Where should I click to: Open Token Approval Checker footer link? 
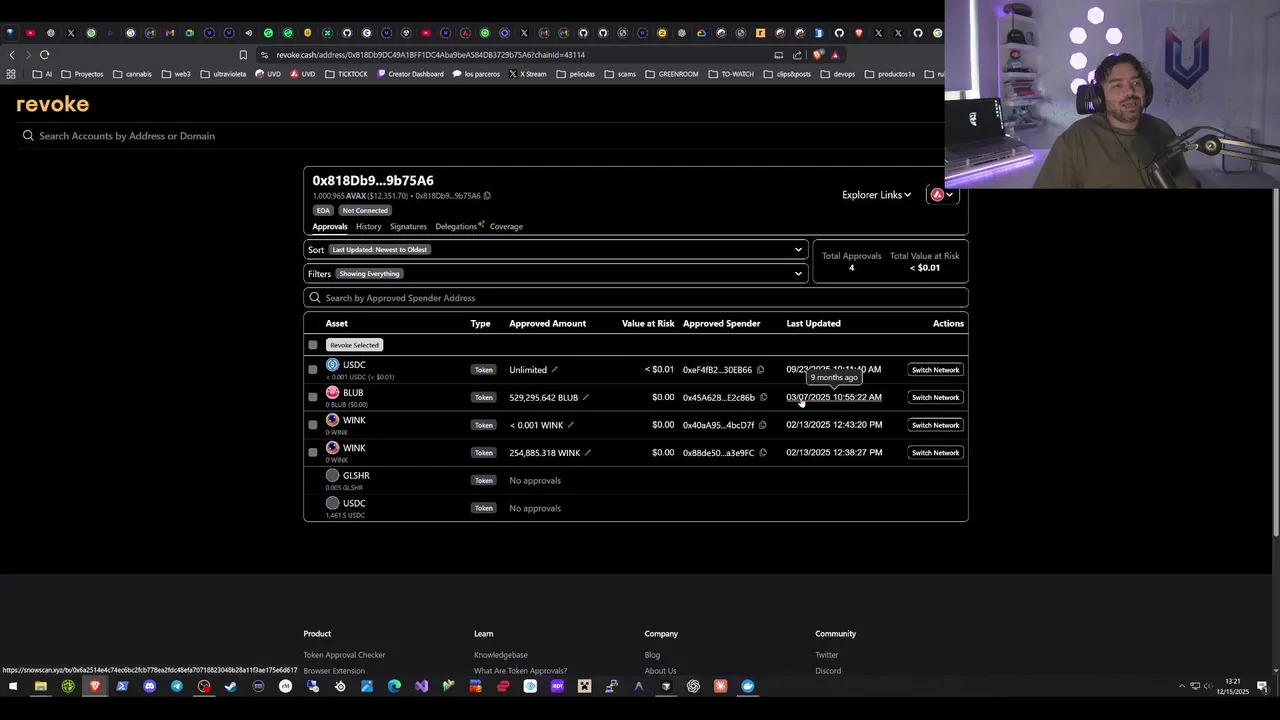(x=344, y=655)
